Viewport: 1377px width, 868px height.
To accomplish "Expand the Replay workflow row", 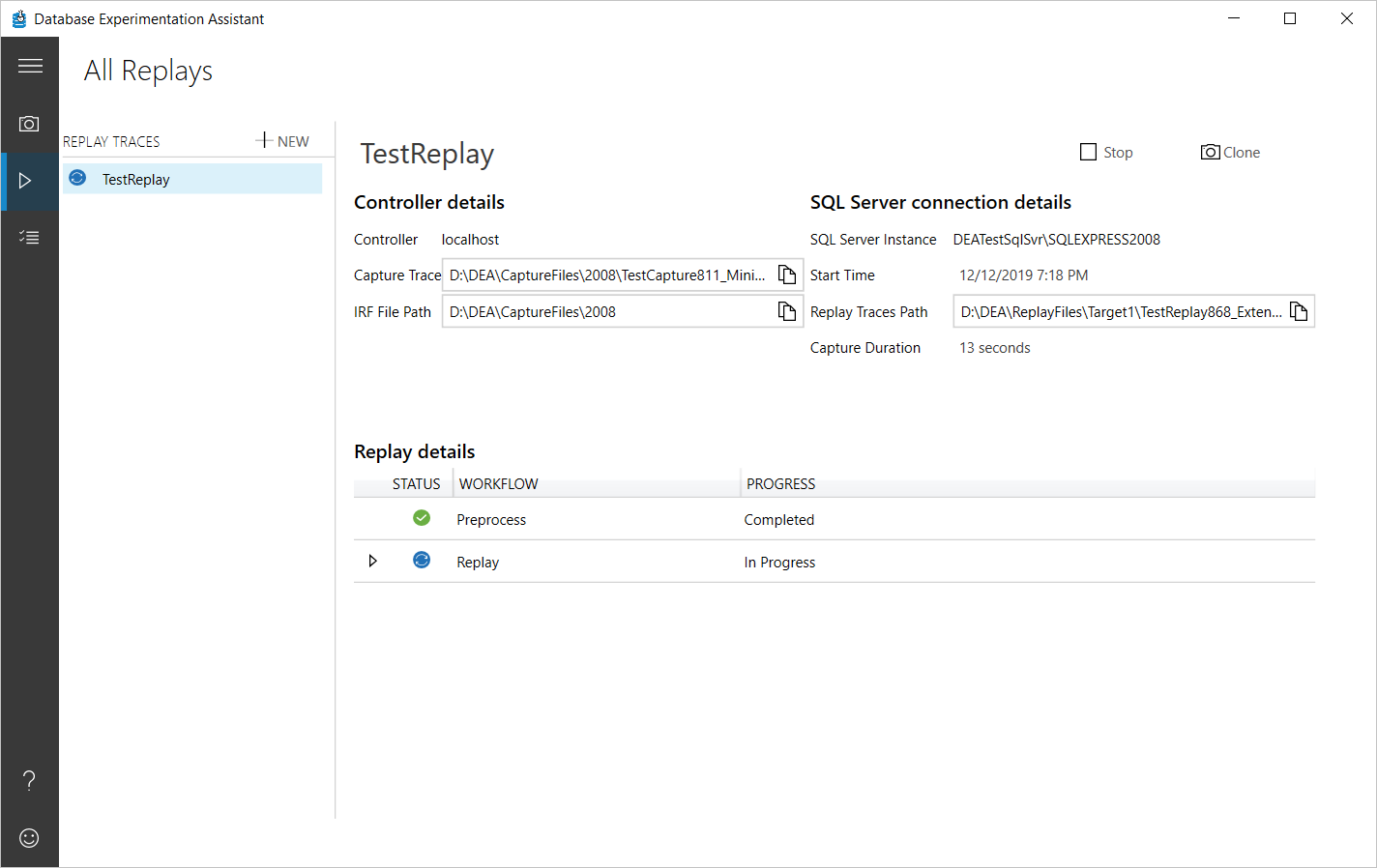I will [x=373, y=562].
